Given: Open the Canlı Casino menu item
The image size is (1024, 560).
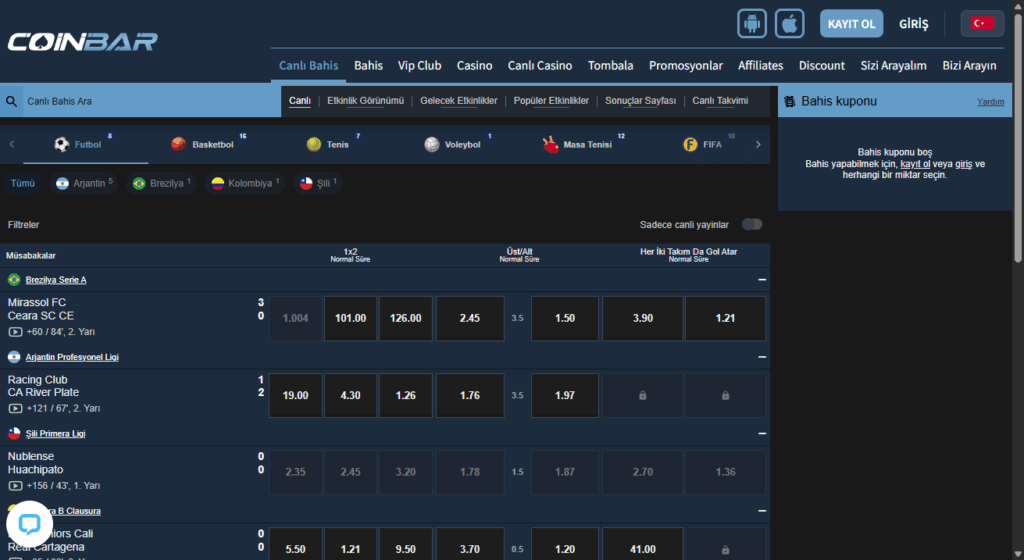Looking at the screenshot, I should 539,65.
